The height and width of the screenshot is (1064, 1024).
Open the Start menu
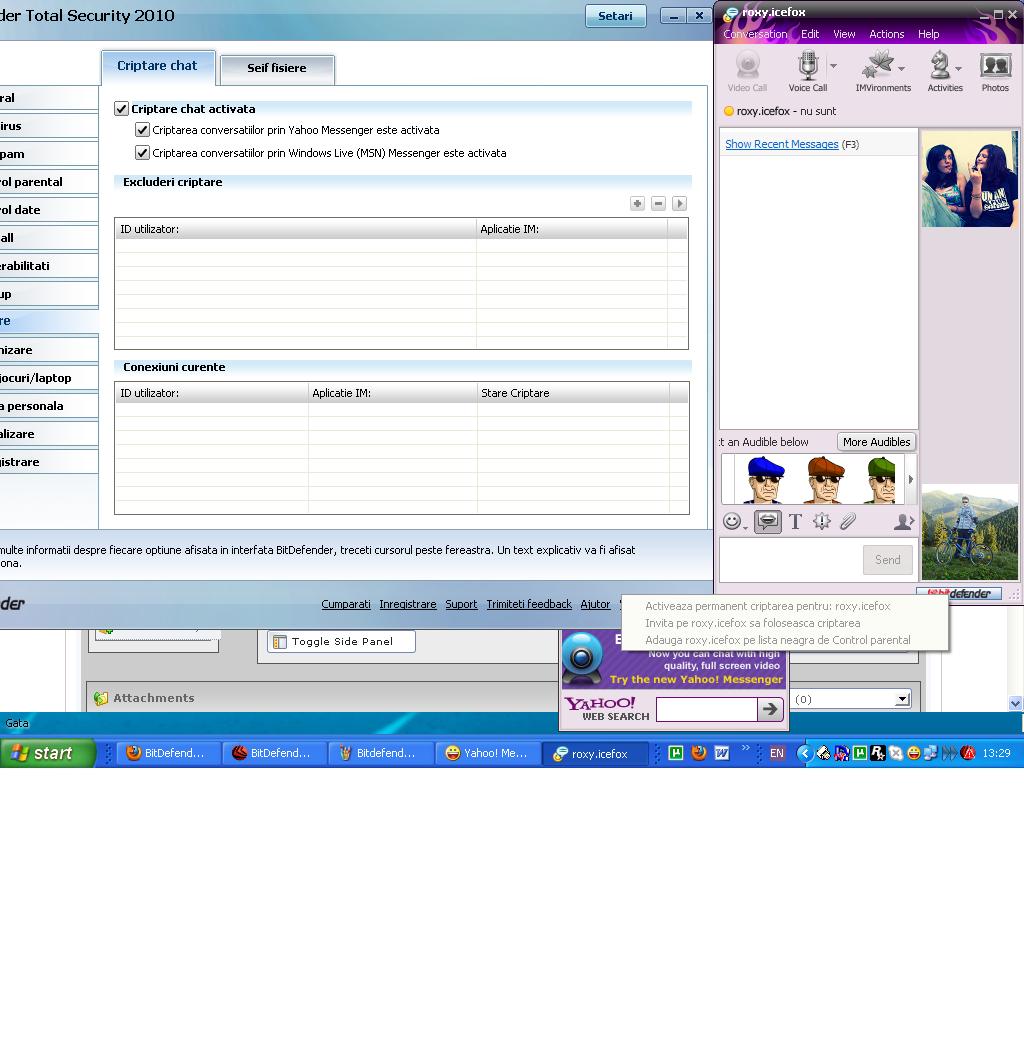pyautogui.click(x=47, y=753)
